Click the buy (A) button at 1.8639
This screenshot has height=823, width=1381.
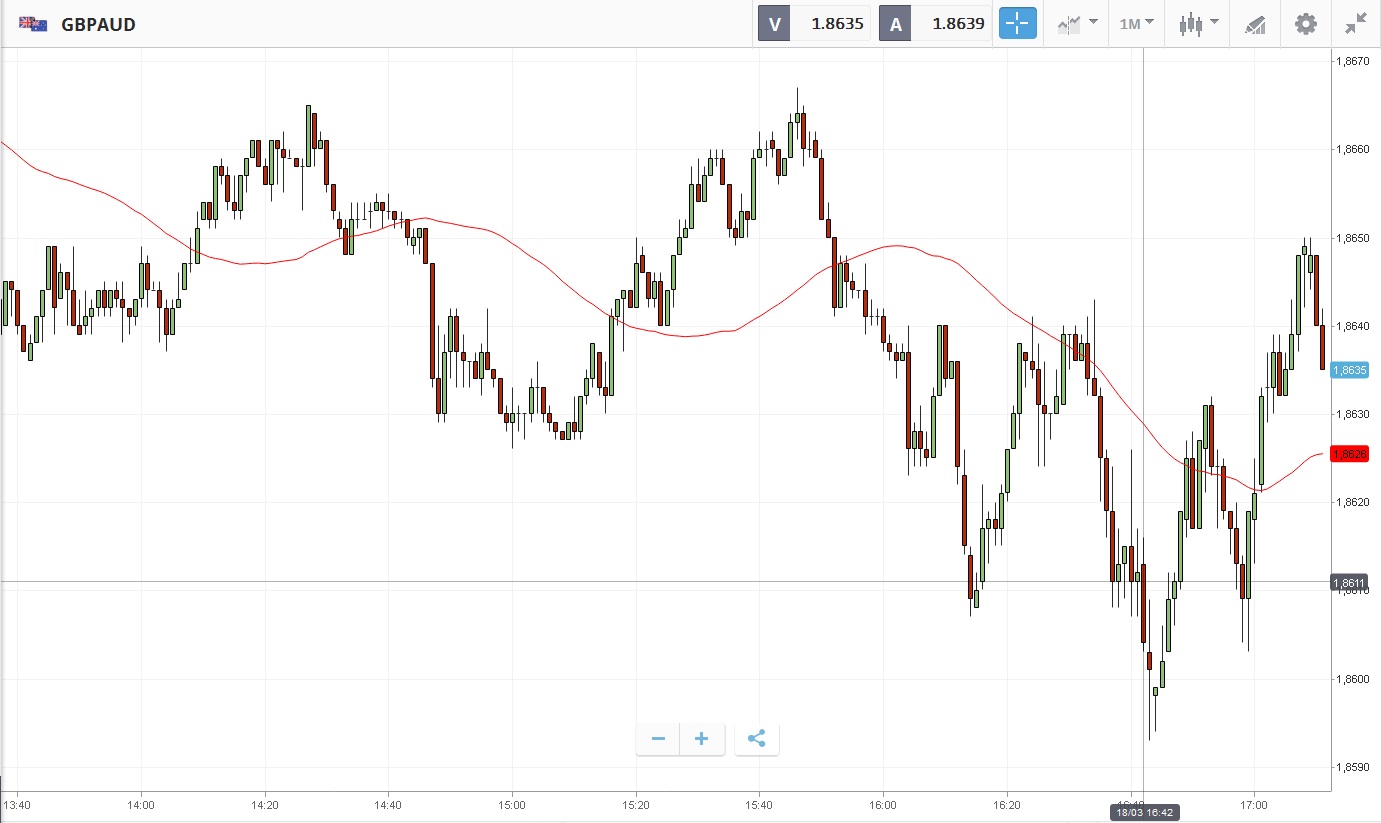pos(935,24)
